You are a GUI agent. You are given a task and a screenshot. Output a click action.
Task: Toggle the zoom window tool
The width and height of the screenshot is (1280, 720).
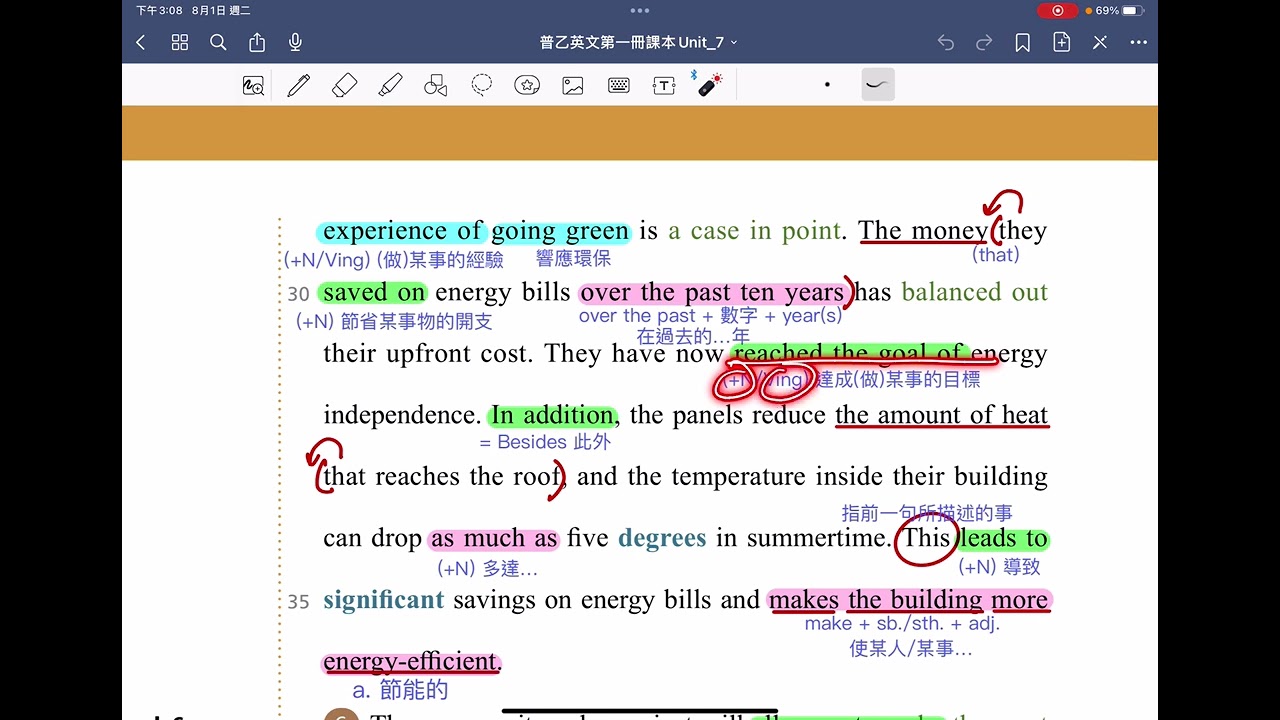(253, 85)
